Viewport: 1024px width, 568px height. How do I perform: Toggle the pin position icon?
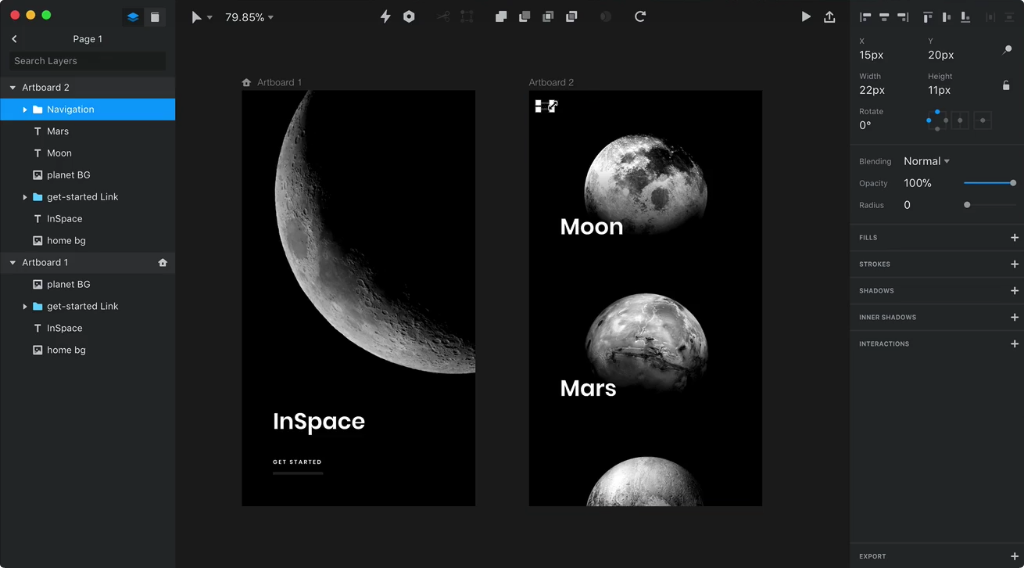pos(1007,50)
